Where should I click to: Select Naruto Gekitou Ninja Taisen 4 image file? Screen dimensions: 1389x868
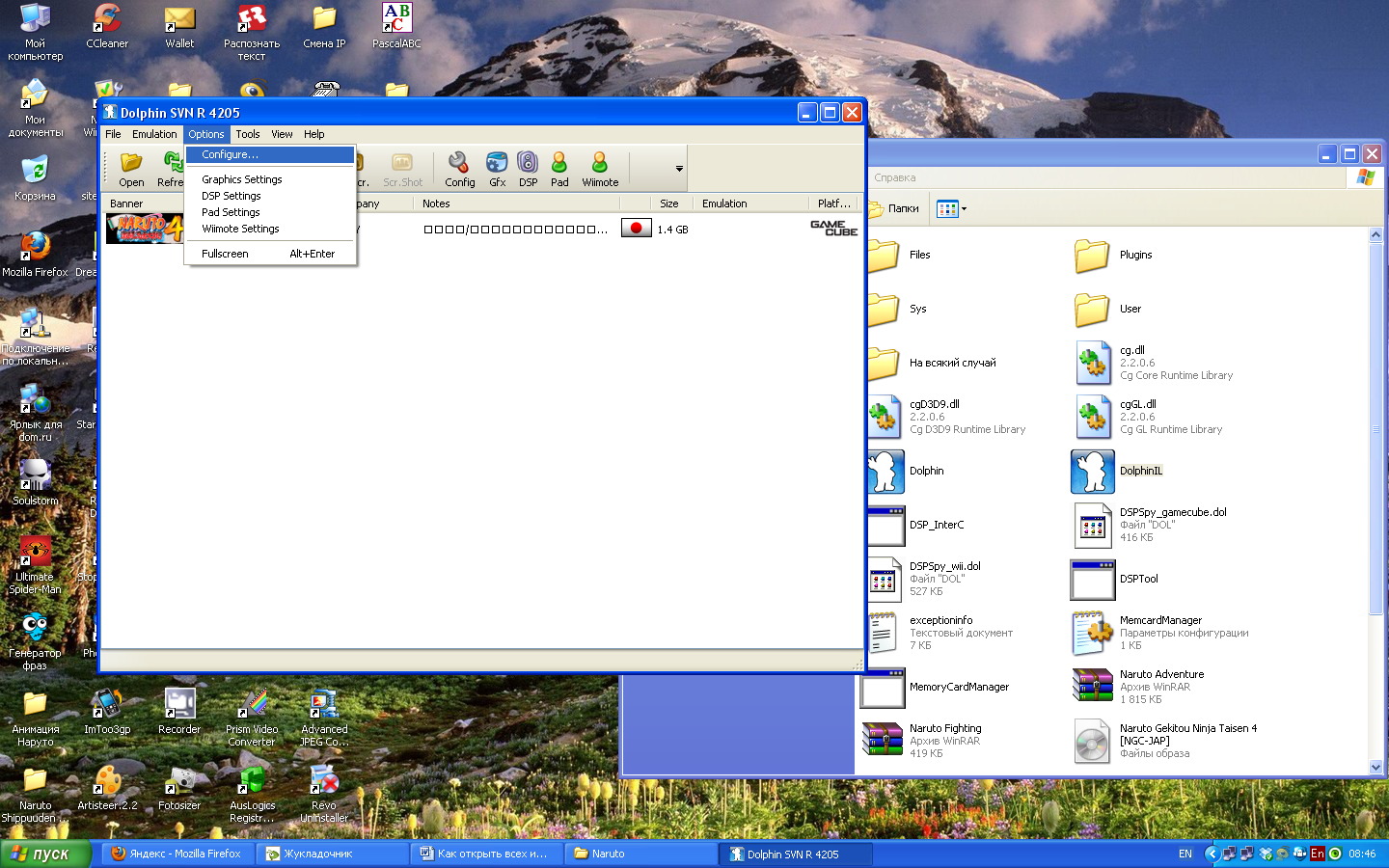(1165, 741)
